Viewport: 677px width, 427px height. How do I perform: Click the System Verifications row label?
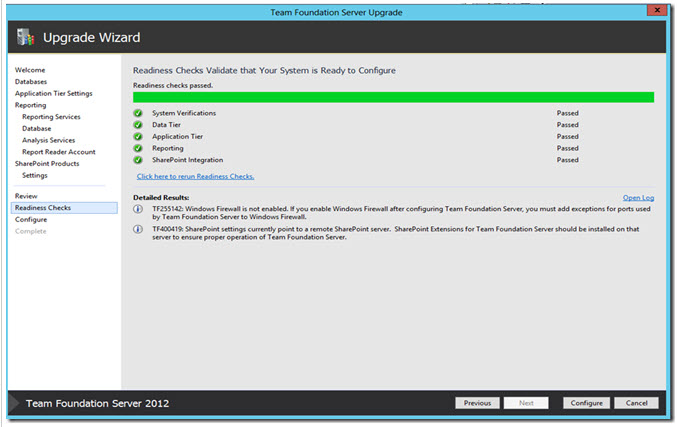tap(184, 113)
